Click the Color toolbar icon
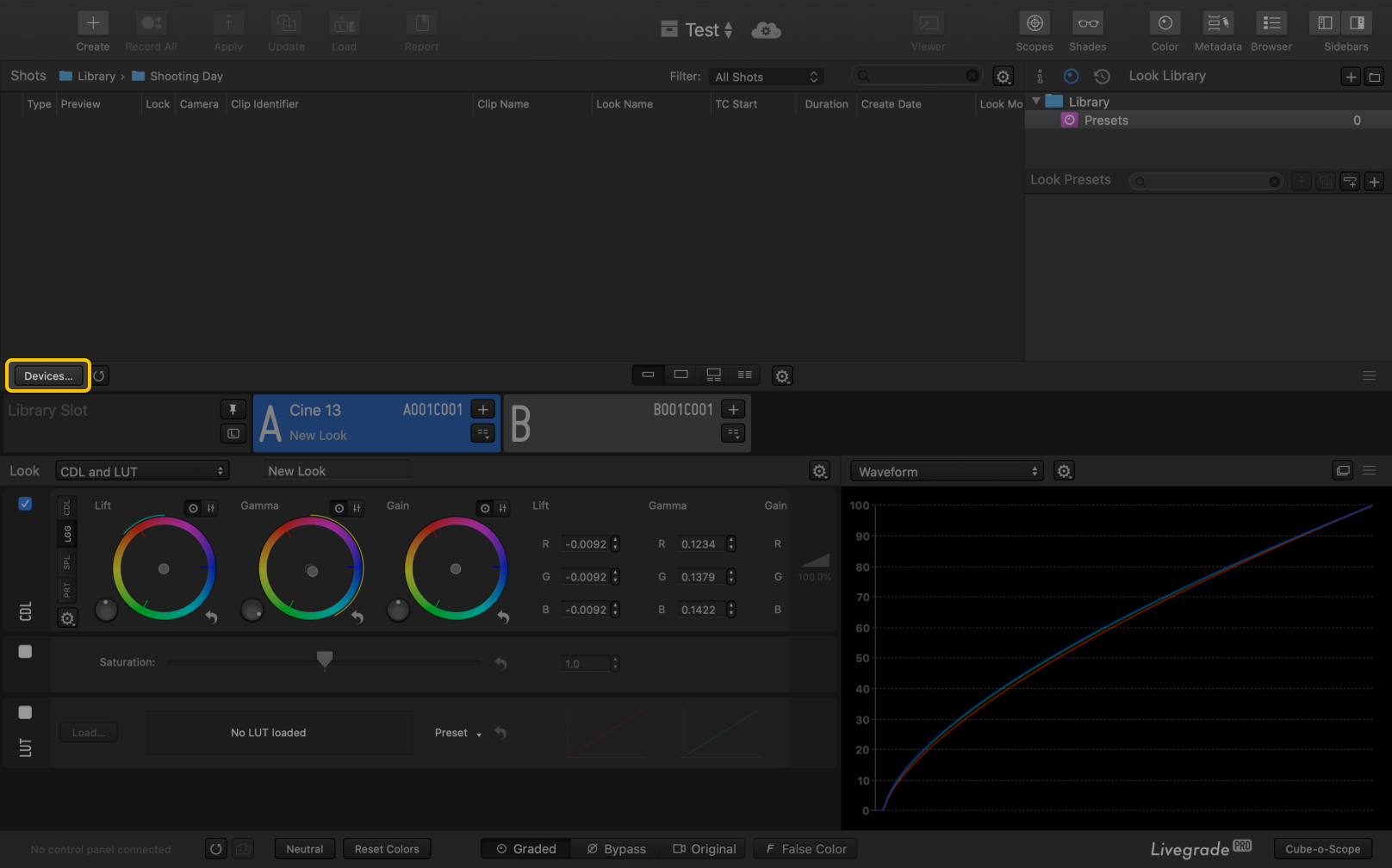Image resolution: width=1392 pixels, height=868 pixels. click(x=1165, y=23)
